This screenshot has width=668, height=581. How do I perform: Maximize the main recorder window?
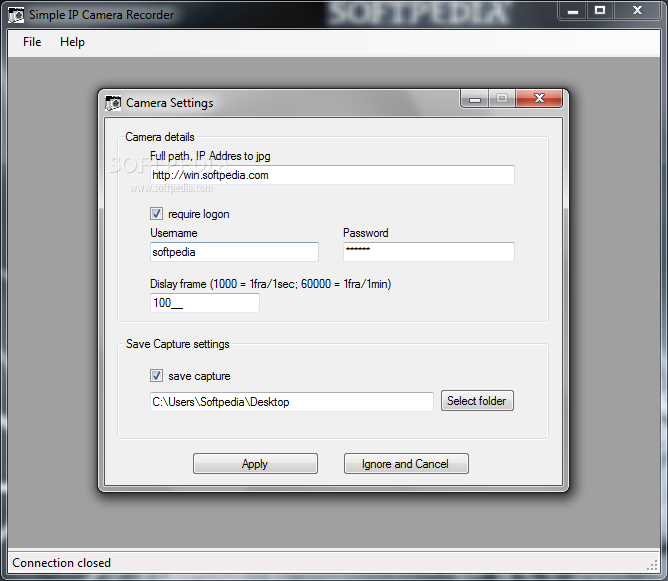pos(600,11)
